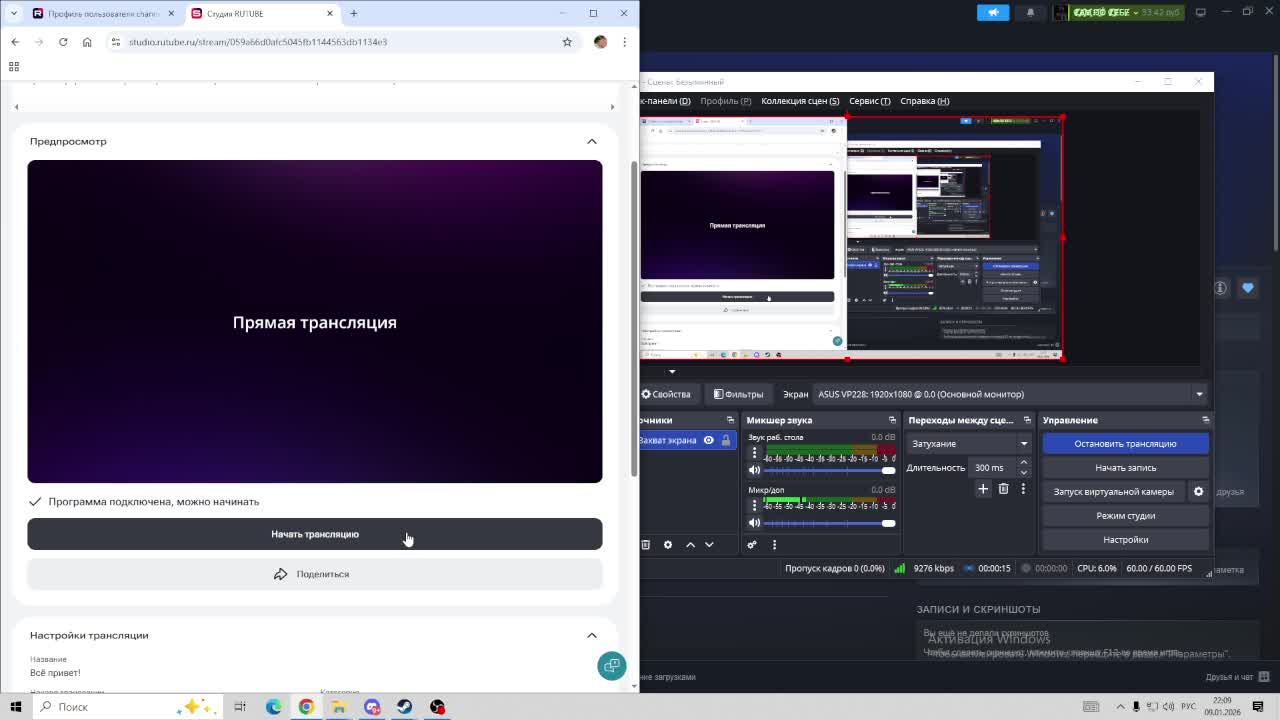This screenshot has height=720, width=1280.
Task: Open the RUTUBE support chat widget
Action: [611, 666]
